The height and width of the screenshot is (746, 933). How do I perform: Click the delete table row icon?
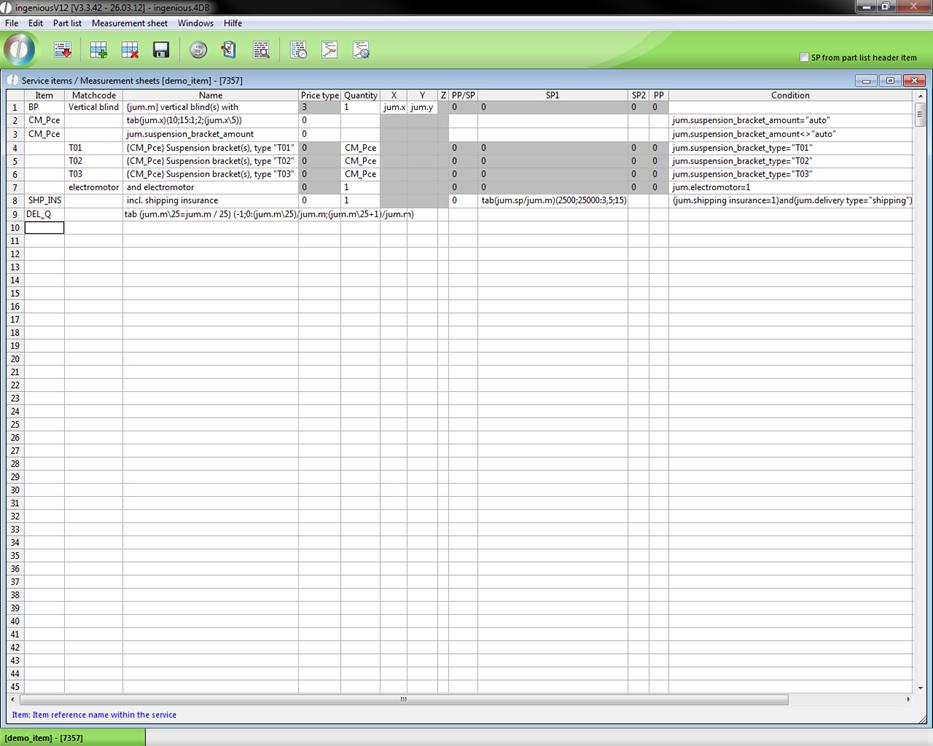pyautogui.click(x=130, y=50)
